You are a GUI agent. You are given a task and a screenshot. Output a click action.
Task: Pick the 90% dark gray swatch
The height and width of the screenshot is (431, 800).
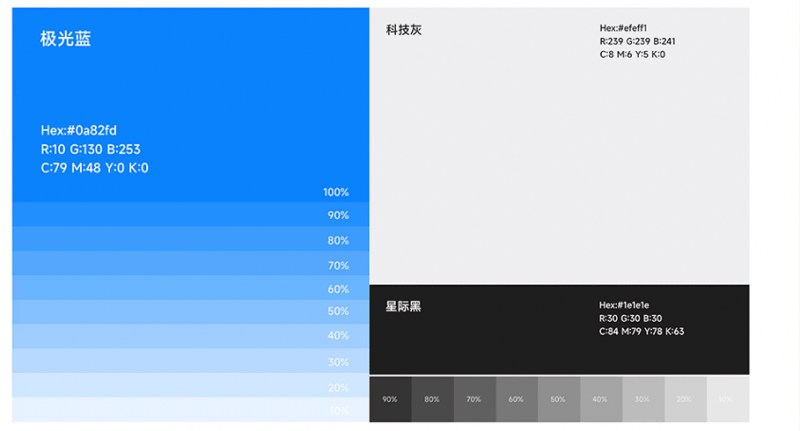[390, 399]
